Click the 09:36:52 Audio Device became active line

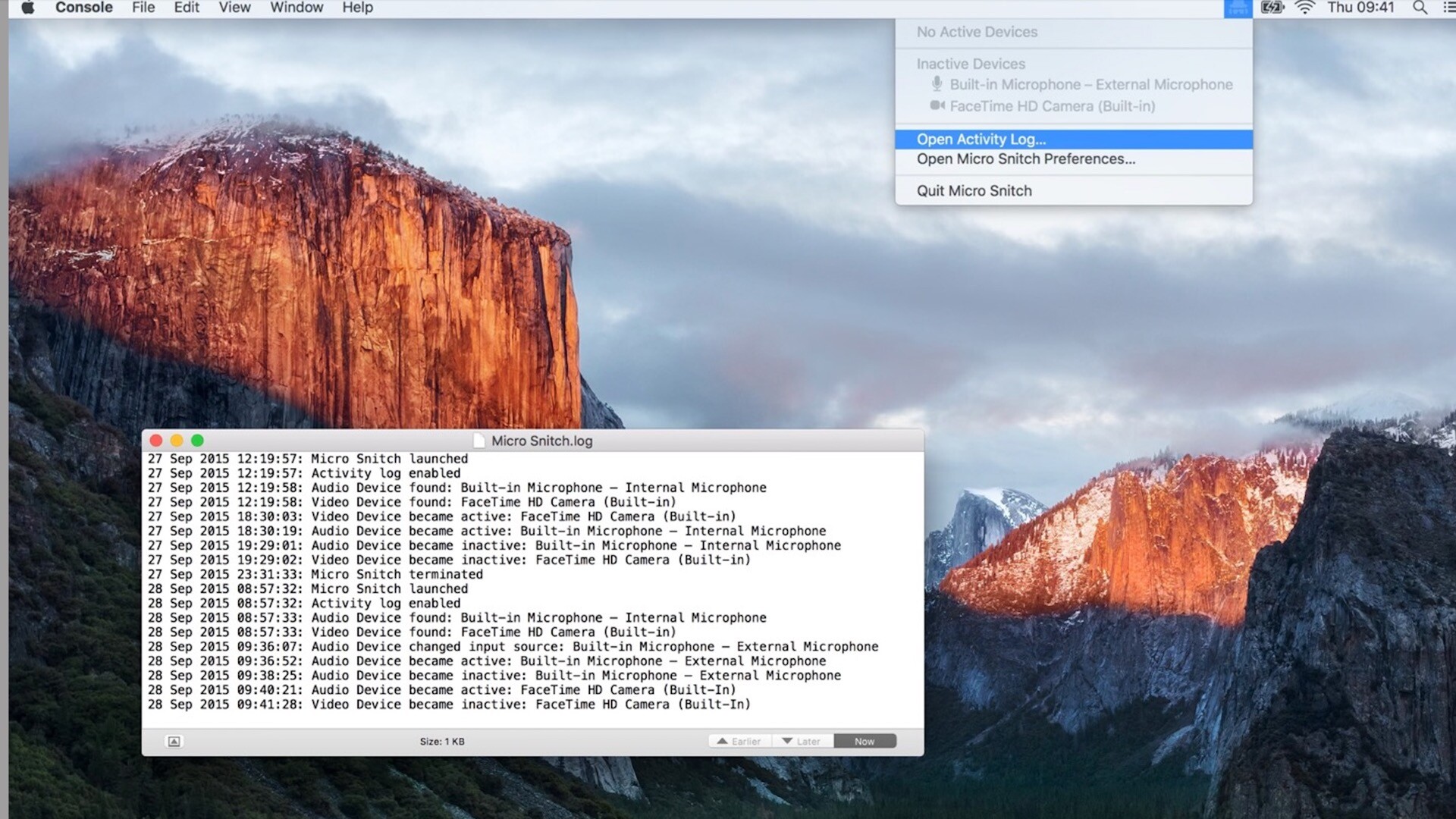click(x=487, y=661)
